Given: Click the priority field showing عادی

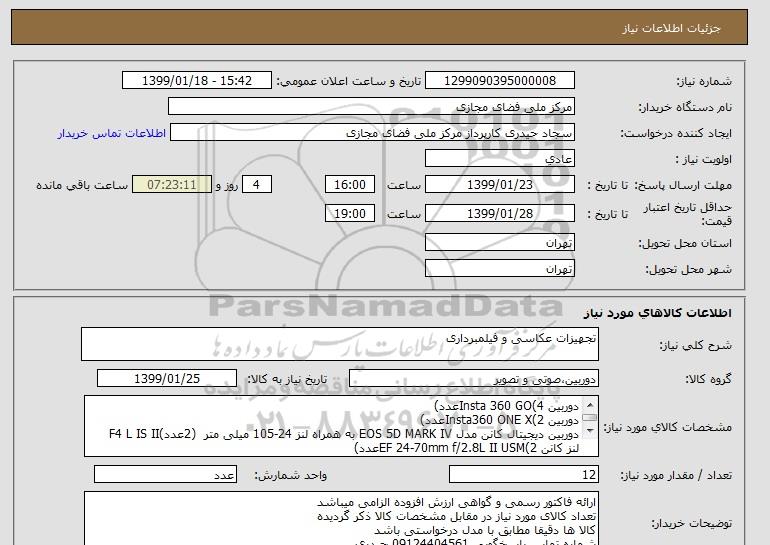Looking at the screenshot, I should [x=499, y=159].
